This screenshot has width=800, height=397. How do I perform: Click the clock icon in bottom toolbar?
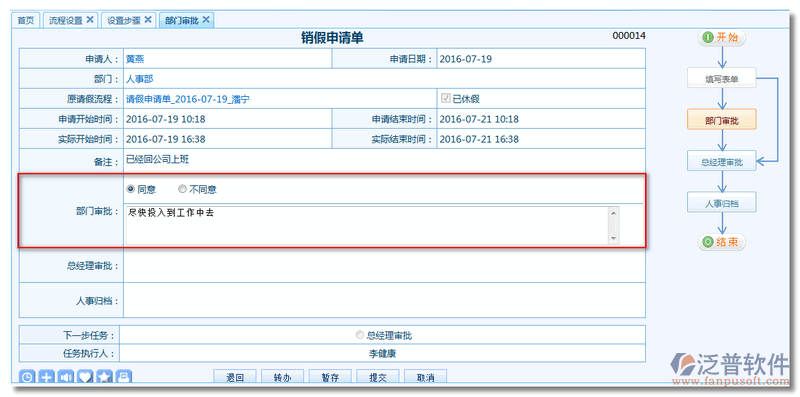27,377
